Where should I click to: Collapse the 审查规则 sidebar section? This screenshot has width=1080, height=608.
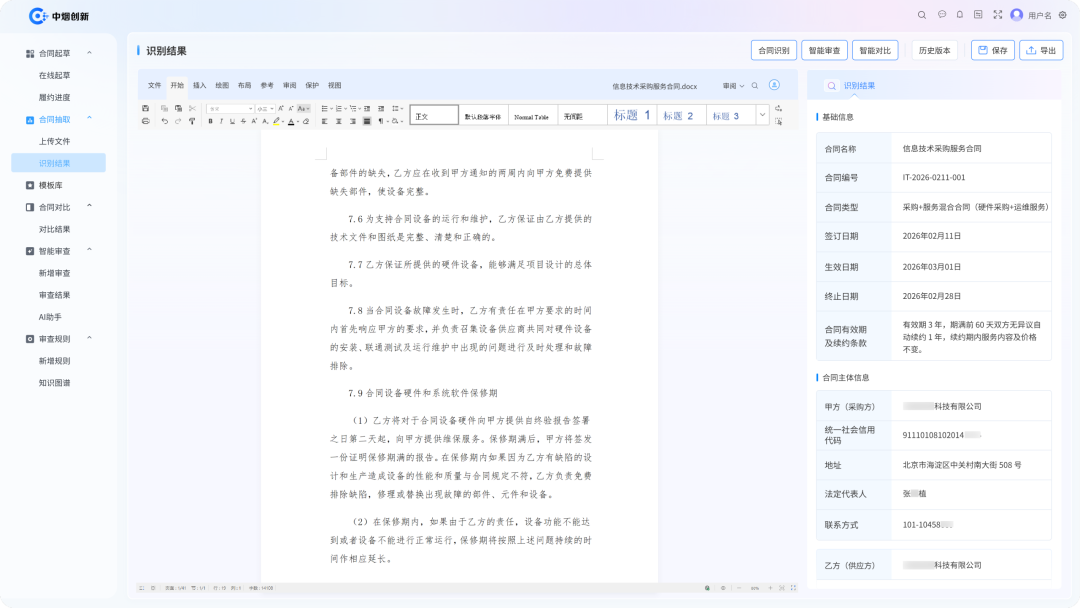90,338
